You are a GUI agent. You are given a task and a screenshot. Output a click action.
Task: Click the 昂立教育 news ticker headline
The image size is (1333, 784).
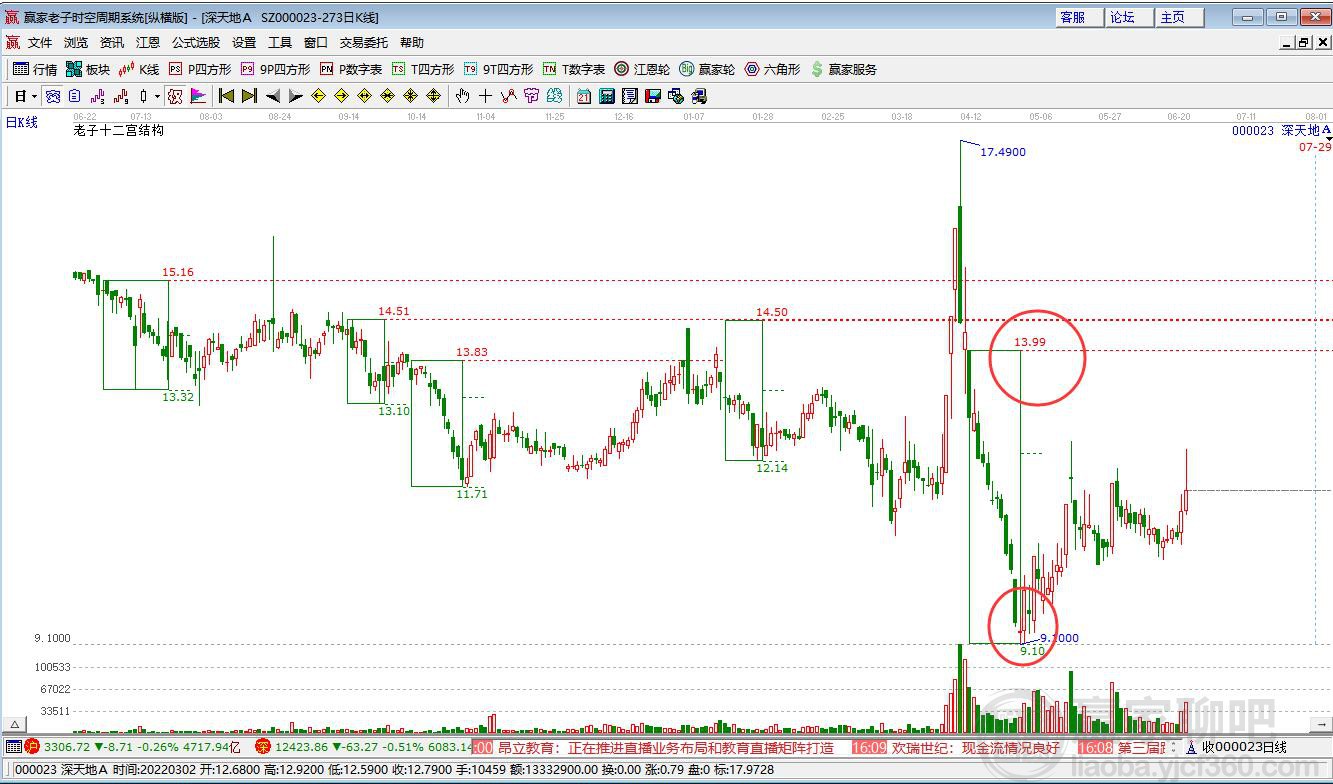pos(665,747)
